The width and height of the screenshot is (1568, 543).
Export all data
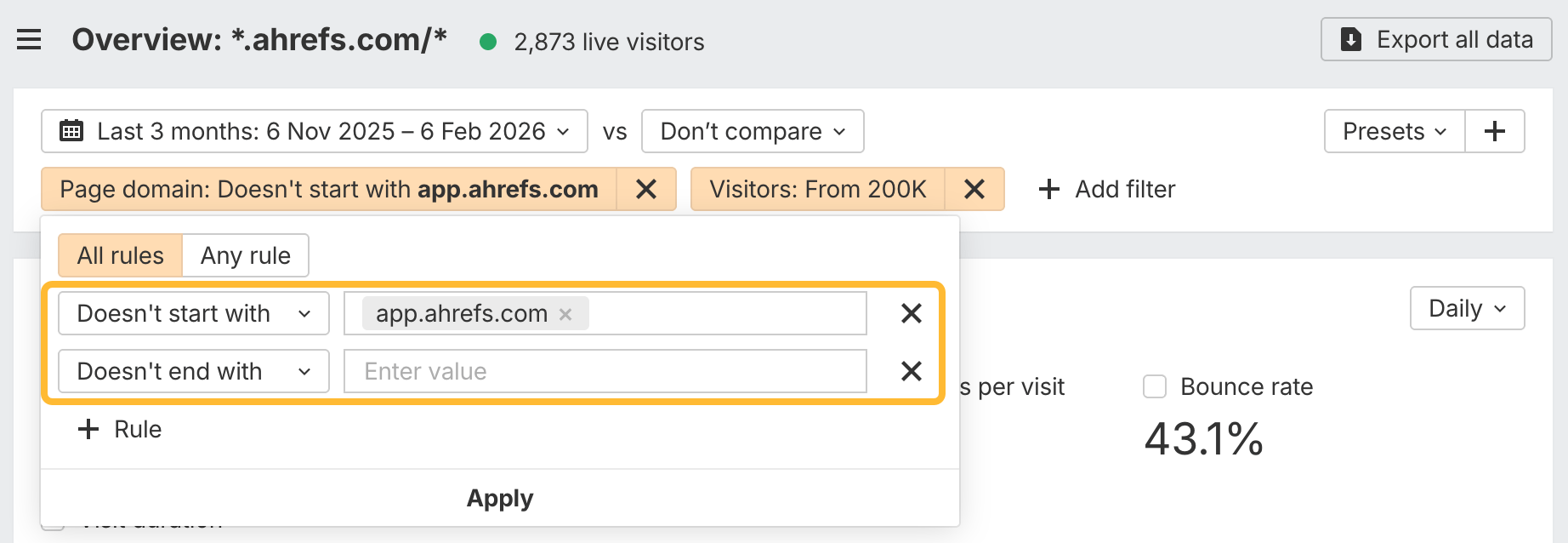click(1436, 39)
